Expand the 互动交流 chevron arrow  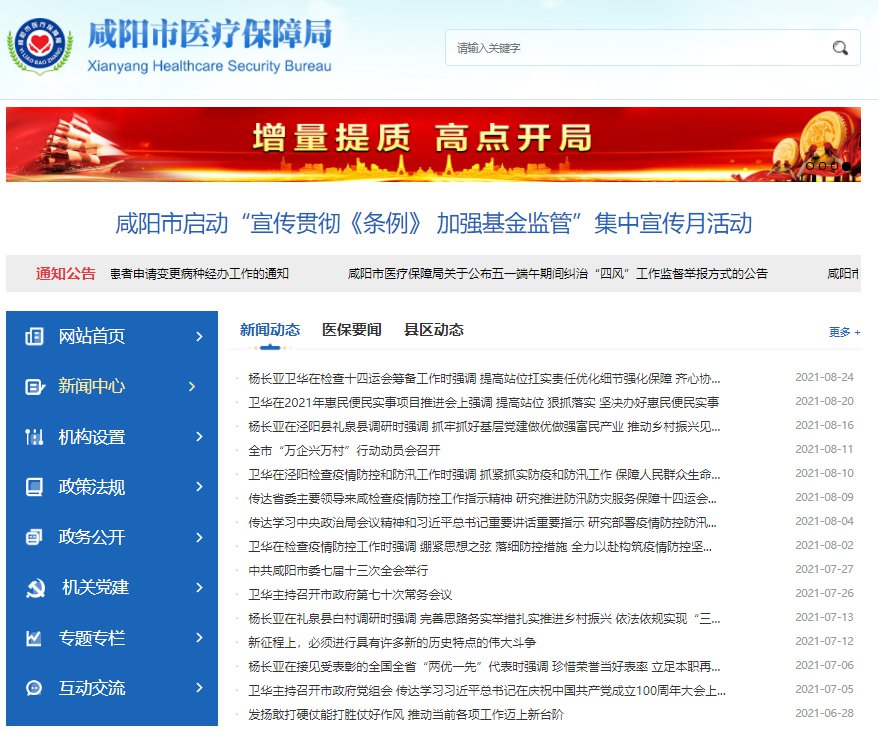(x=199, y=688)
